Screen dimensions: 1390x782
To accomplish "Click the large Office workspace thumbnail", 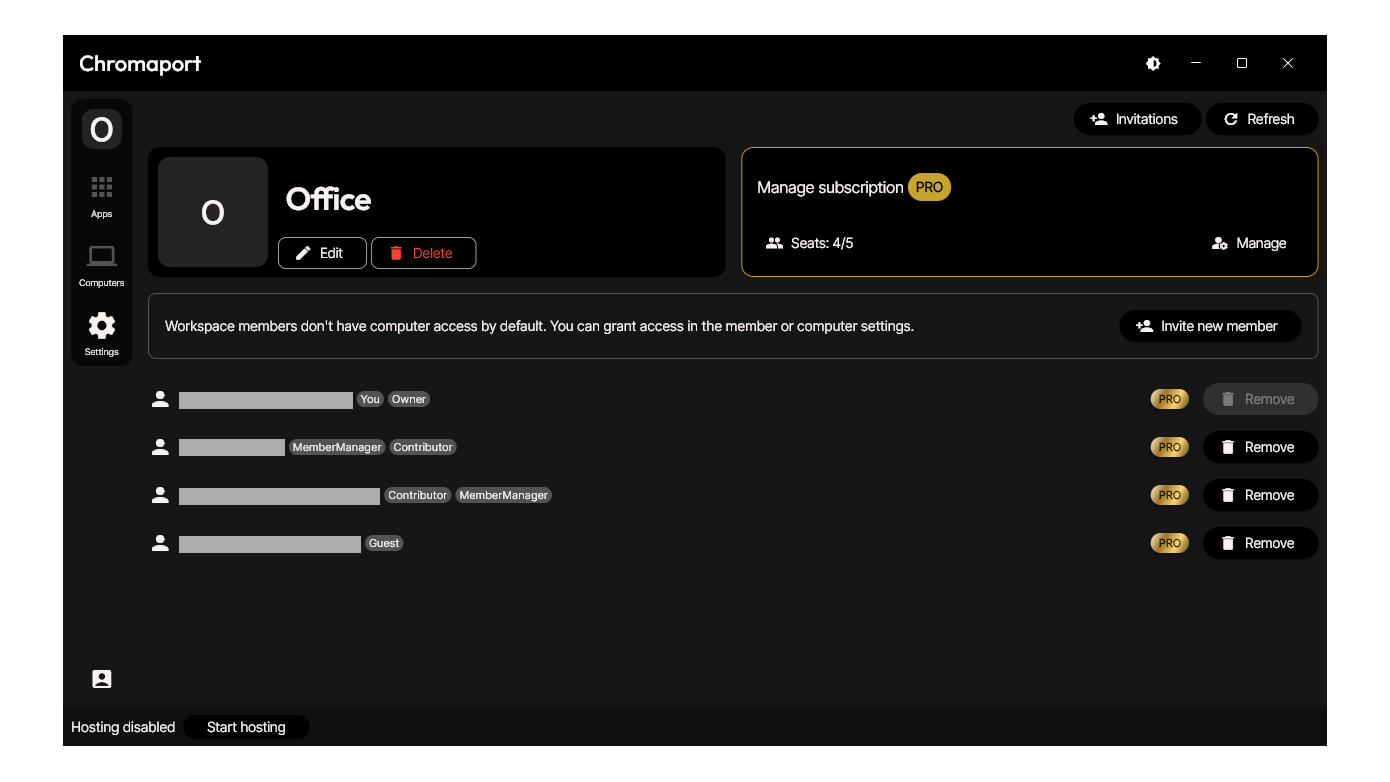I will coord(213,212).
